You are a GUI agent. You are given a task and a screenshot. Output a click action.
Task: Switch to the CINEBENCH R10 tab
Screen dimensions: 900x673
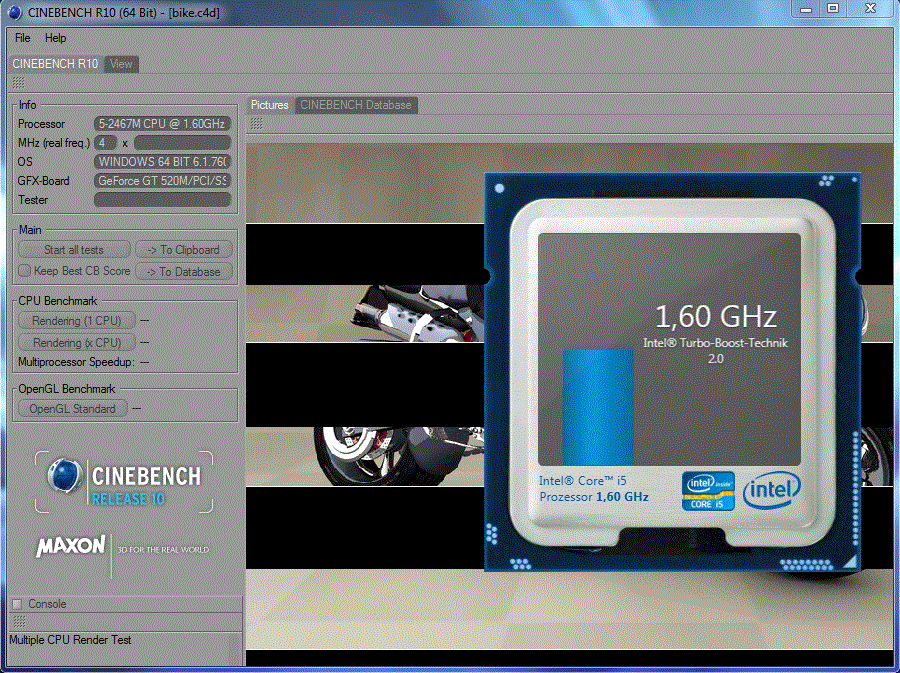55,64
